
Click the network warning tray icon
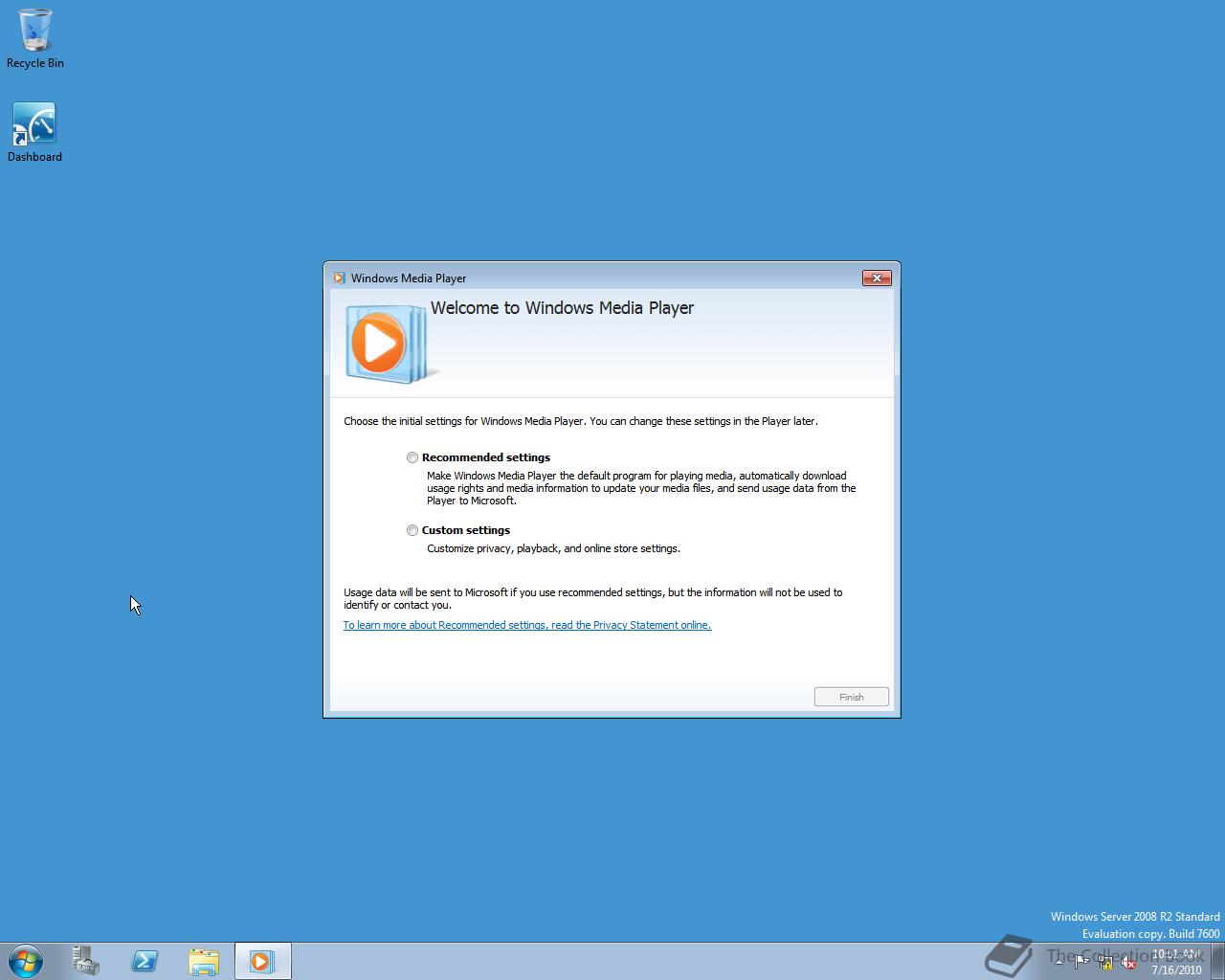tap(1105, 962)
